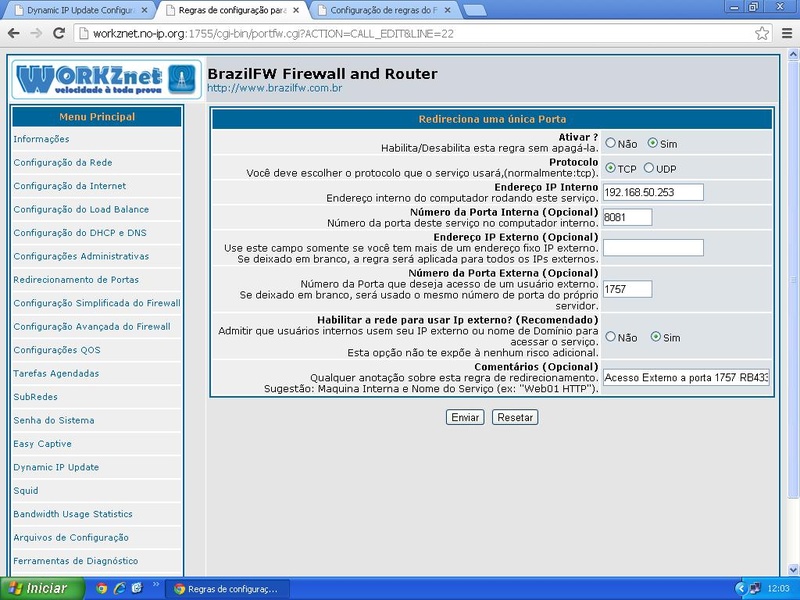Click the vertical scrollbar thumb

(x=793, y=279)
